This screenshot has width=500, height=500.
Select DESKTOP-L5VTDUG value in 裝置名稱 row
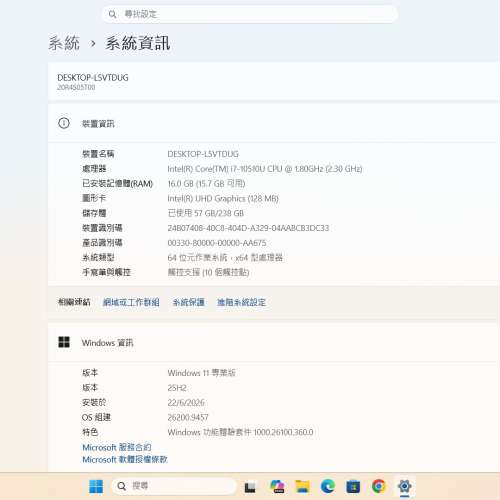tap(203, 154)
